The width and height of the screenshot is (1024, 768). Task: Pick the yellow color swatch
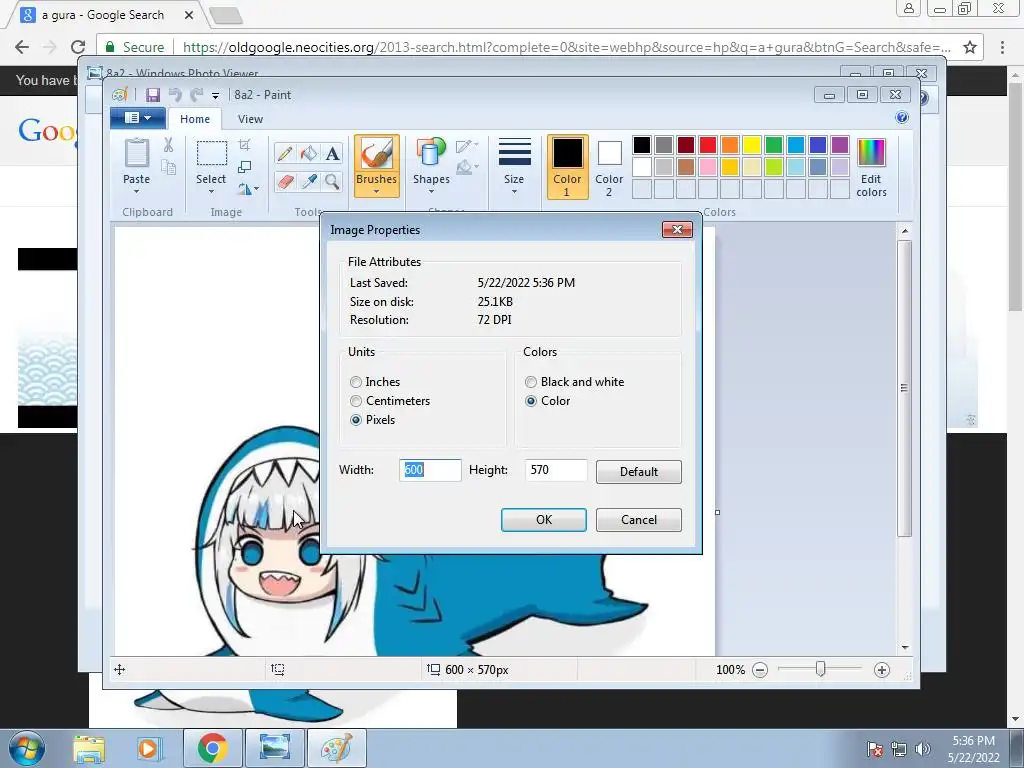(x=752, y=144)
